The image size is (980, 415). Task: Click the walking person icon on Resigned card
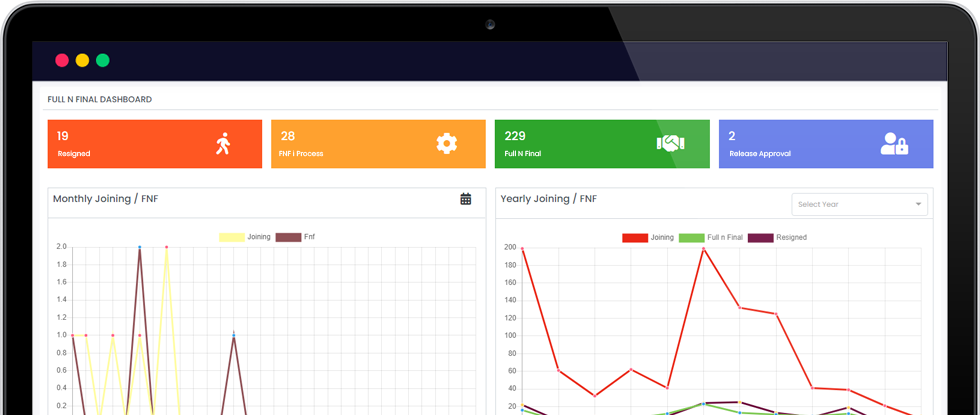223,144
